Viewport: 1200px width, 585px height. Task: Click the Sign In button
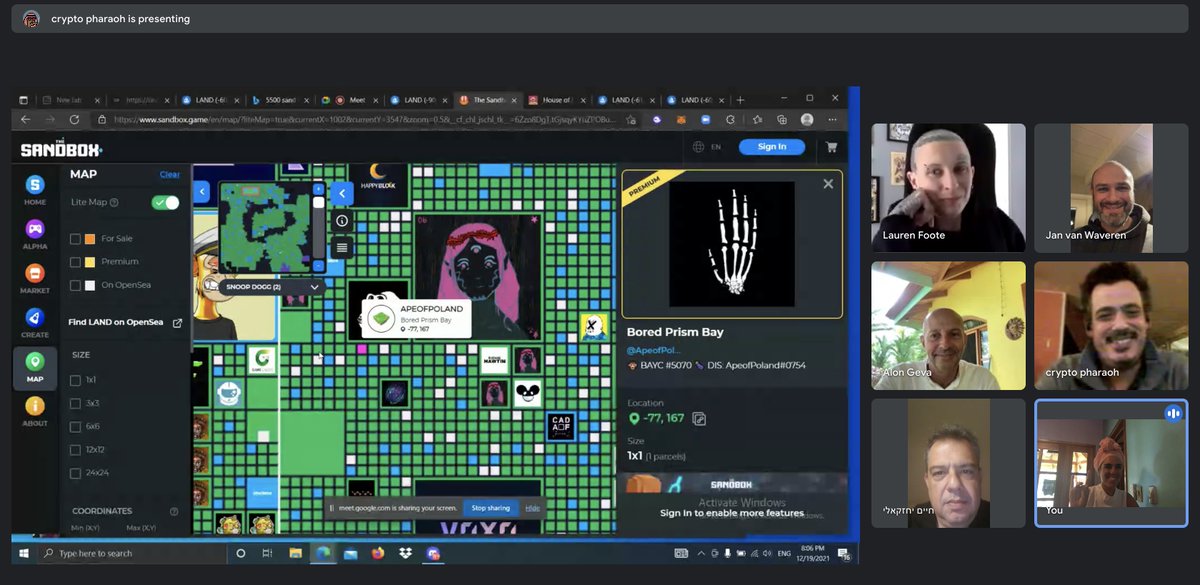(772, 147)
